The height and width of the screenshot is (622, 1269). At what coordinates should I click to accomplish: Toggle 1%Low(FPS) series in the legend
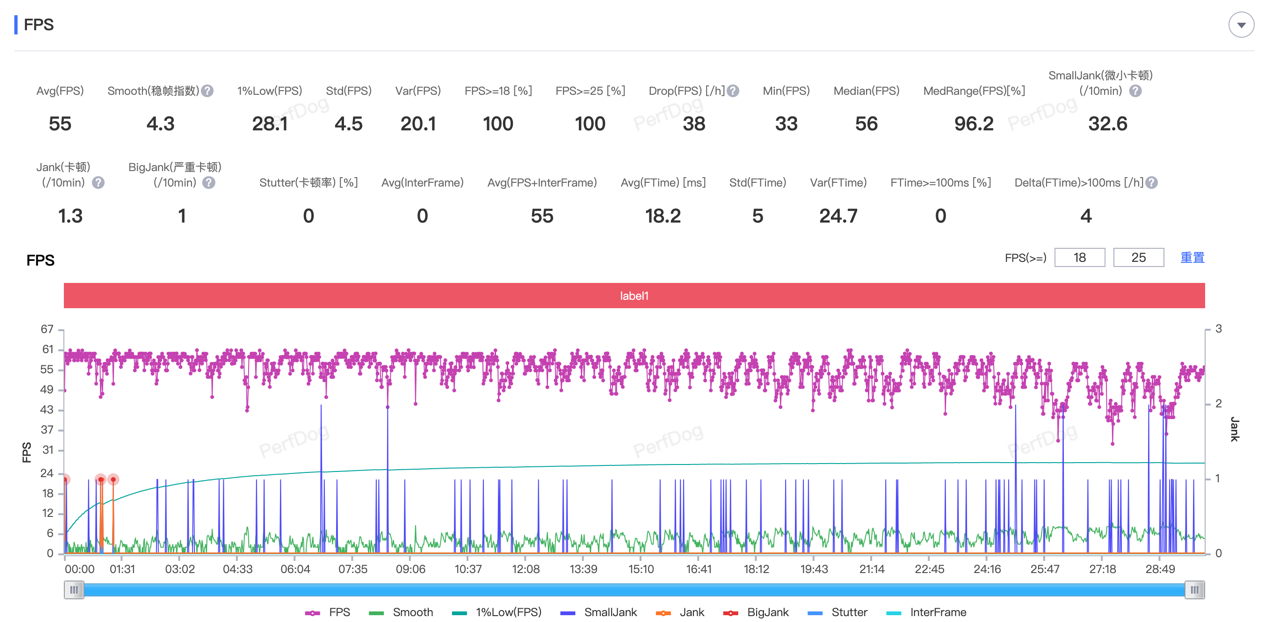(x=496, y=612)
